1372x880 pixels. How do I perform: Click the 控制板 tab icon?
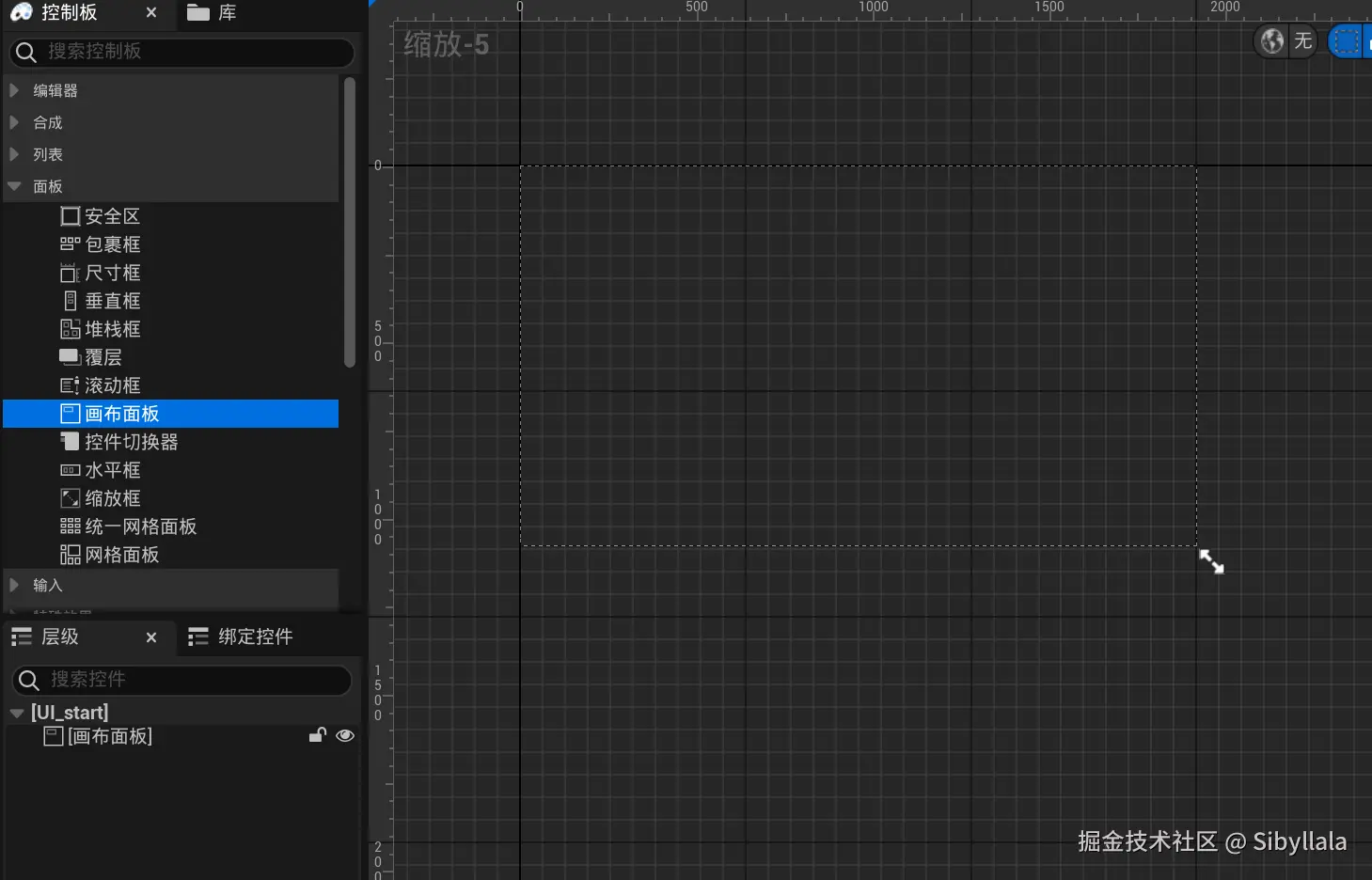point(22,12)
